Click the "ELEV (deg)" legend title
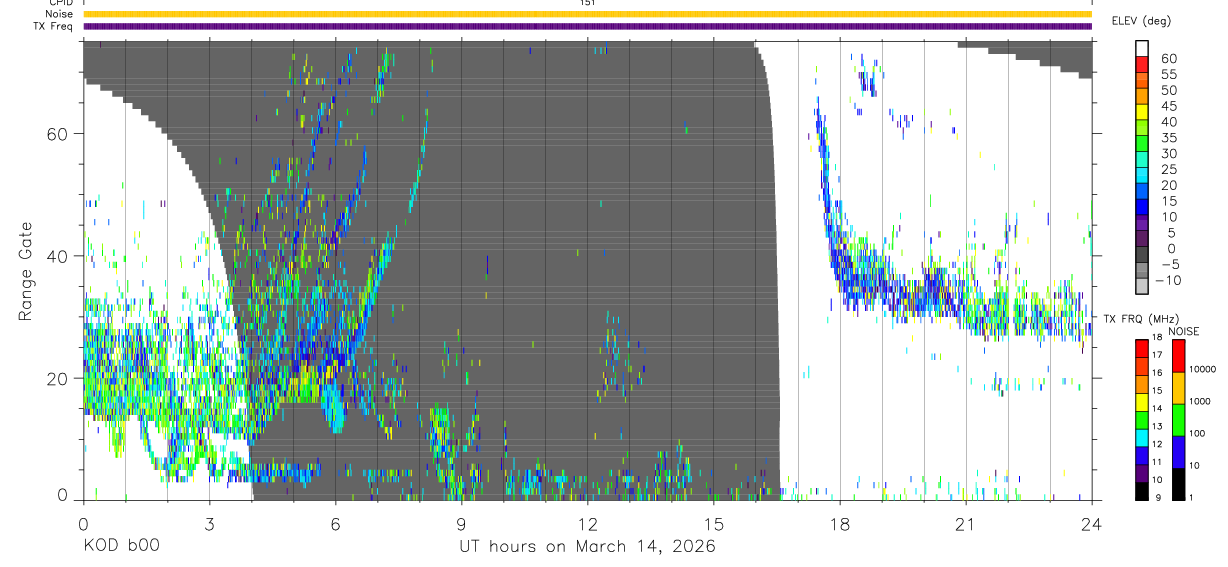 pos(1141,20)
